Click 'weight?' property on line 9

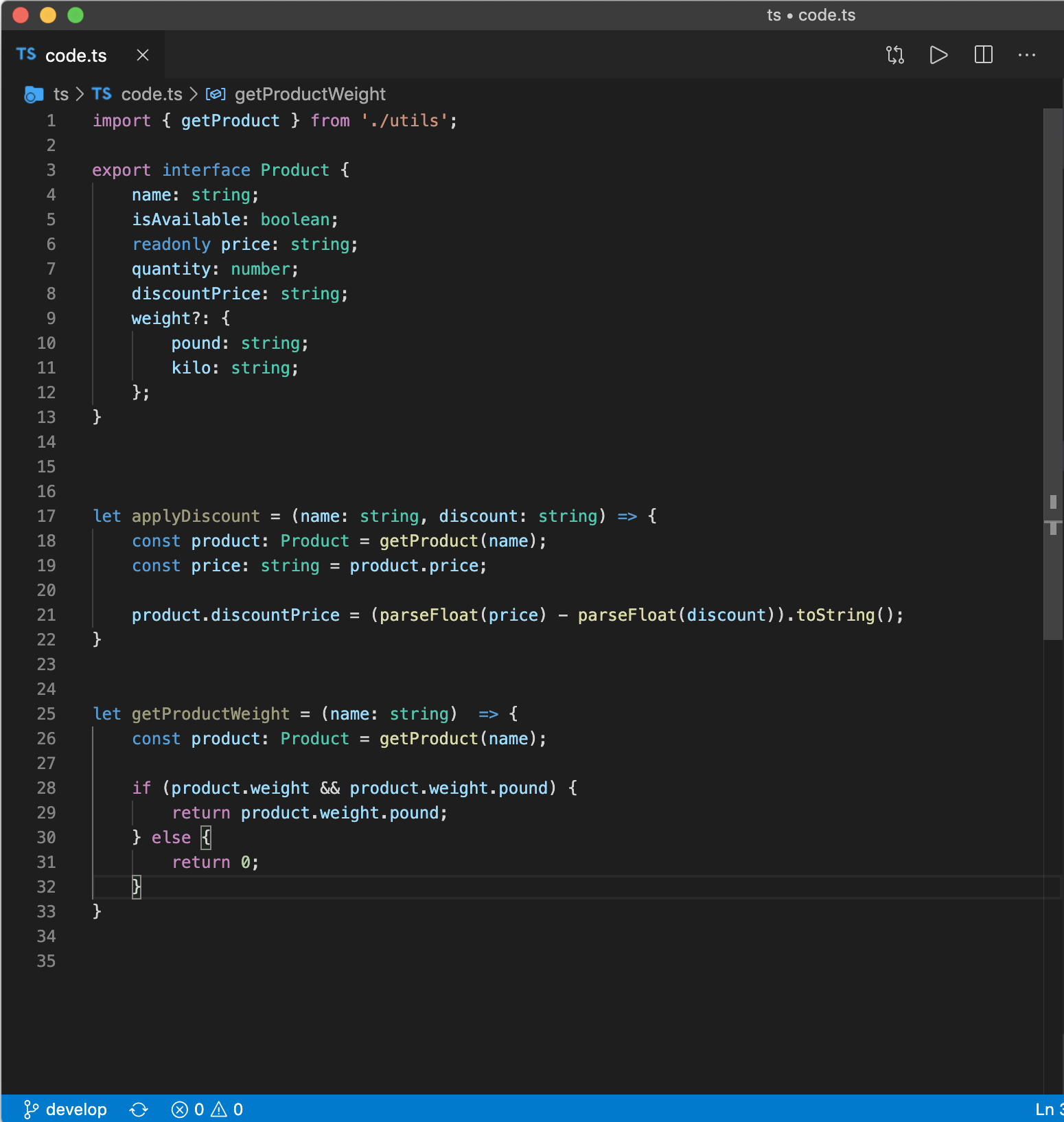coord(166,319)
